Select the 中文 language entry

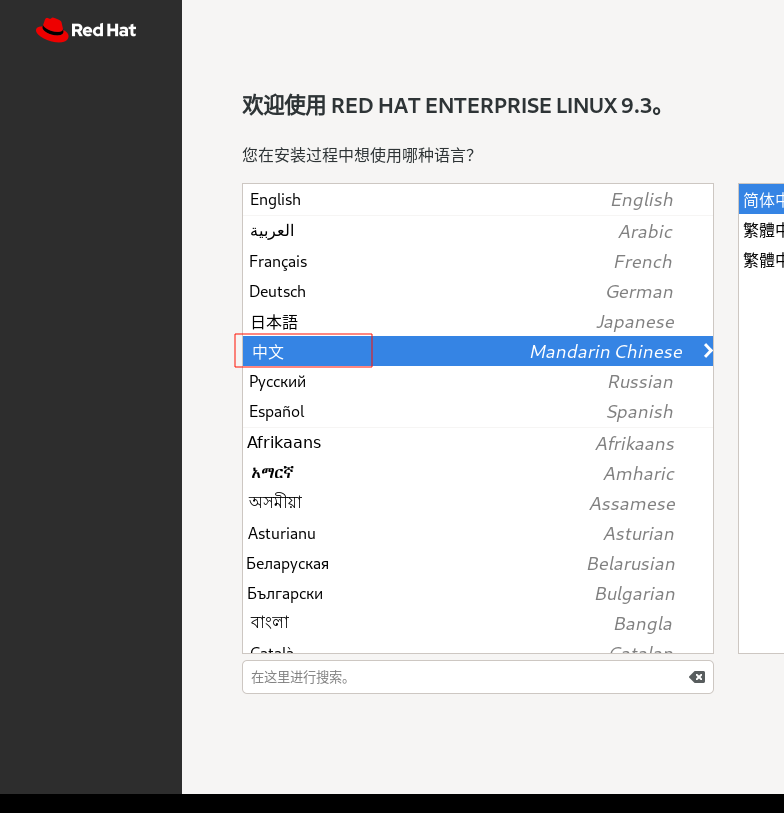478,351
